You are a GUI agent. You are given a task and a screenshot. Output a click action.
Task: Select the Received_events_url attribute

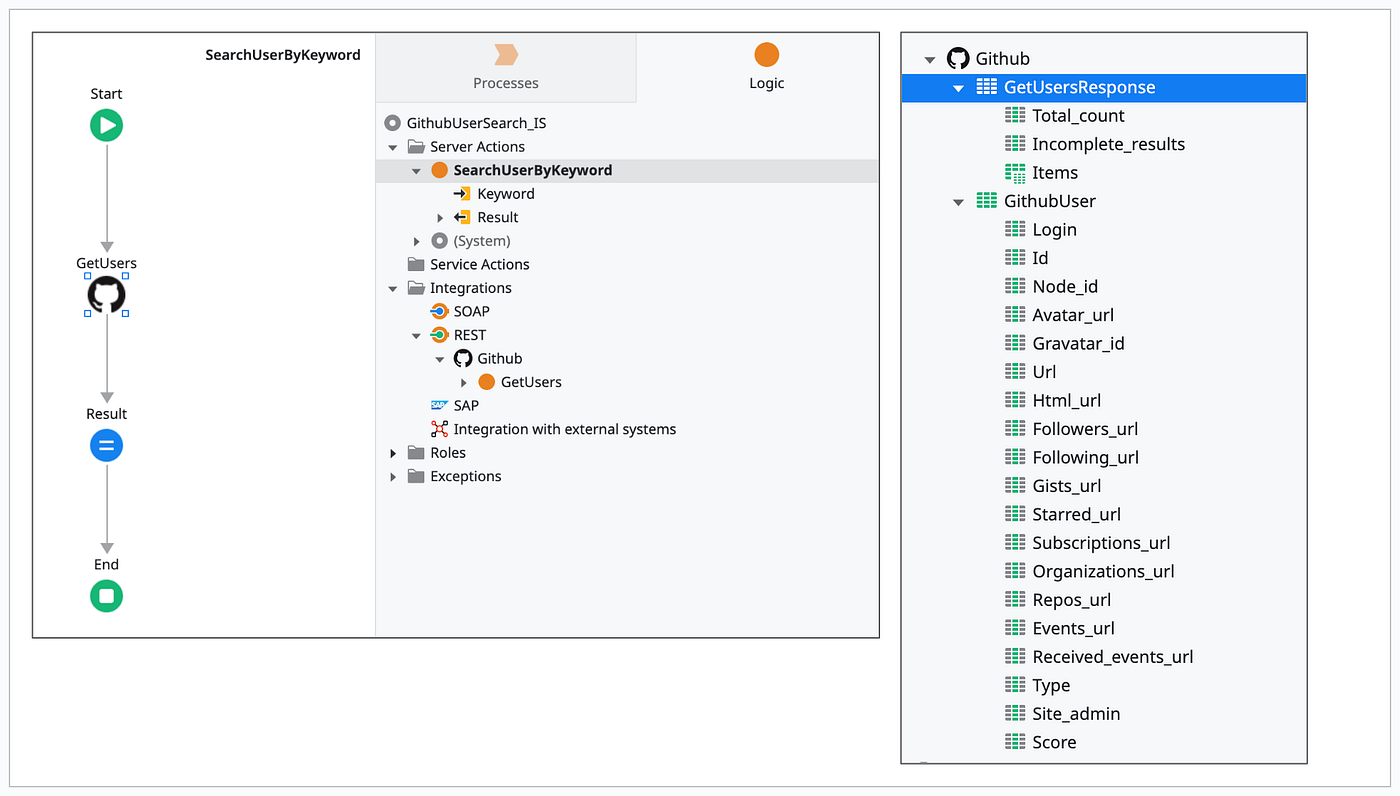[1113, 657]
